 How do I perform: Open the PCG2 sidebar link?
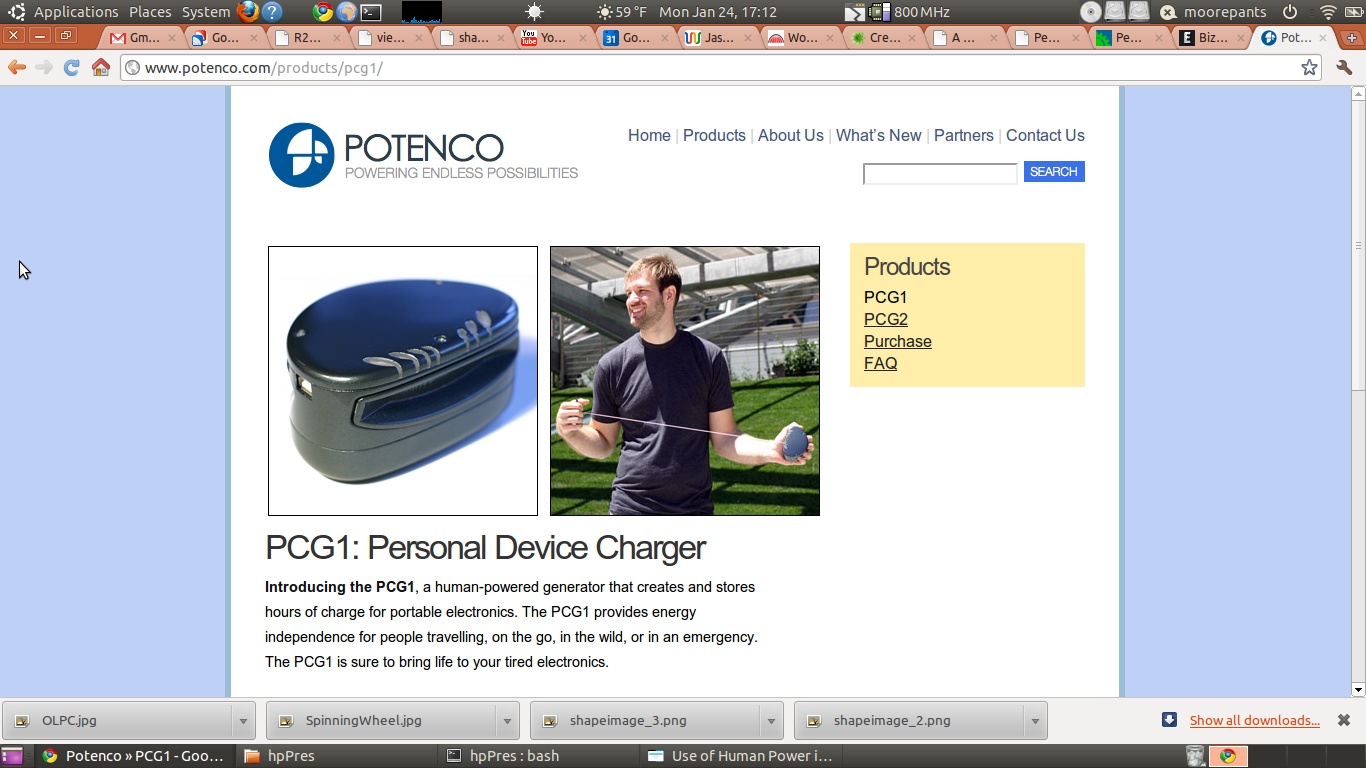point(886,319)
